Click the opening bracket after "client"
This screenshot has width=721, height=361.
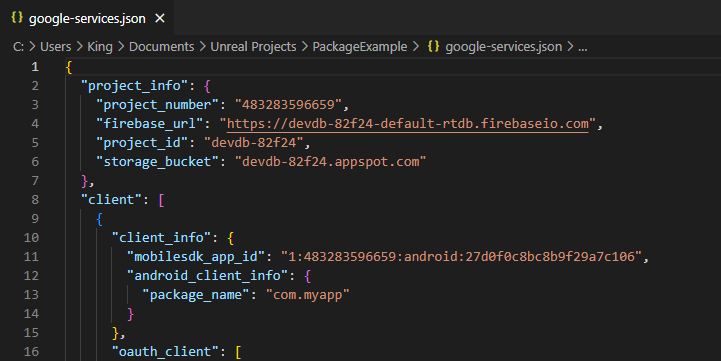(161, 200)
